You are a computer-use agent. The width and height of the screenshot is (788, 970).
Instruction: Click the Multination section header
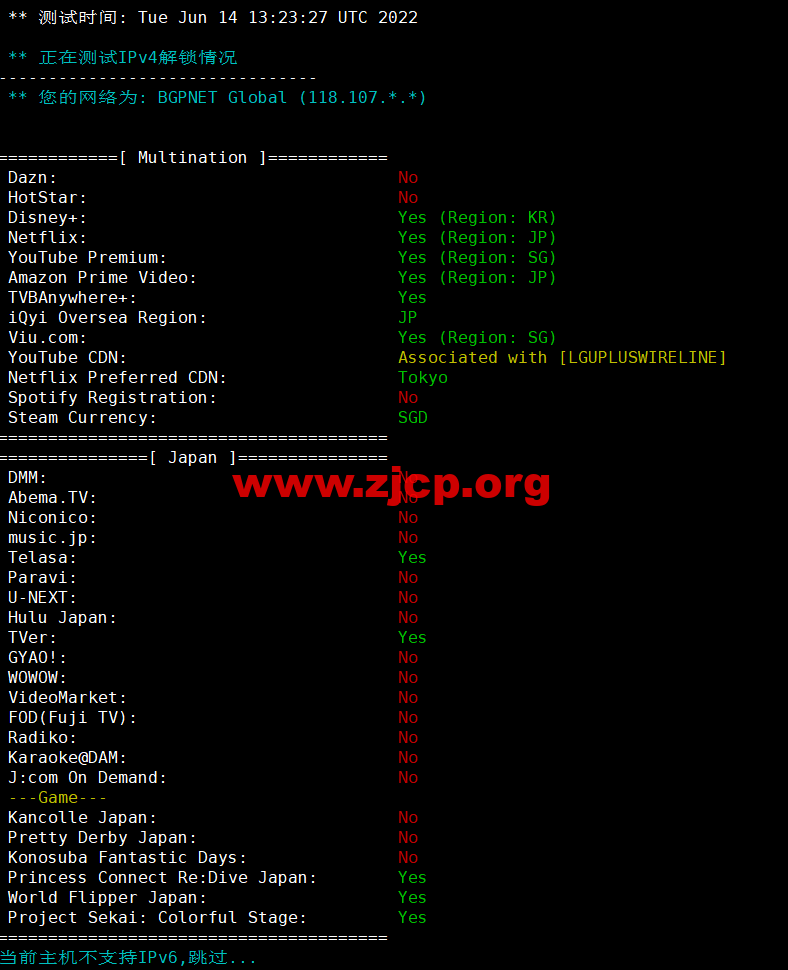(193, 158)
